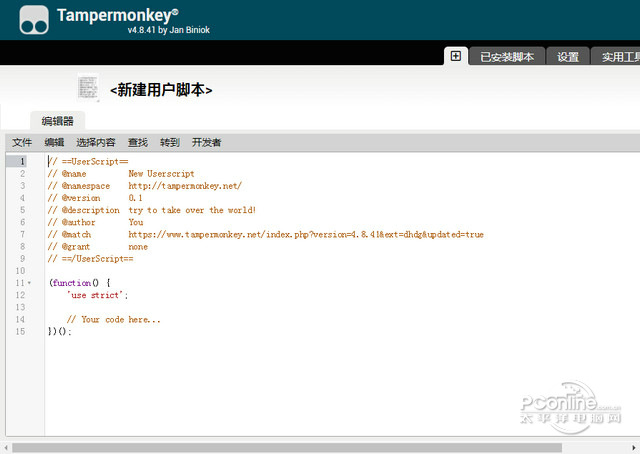Click the scrollbar left arrow

click(x=6, y=448)
